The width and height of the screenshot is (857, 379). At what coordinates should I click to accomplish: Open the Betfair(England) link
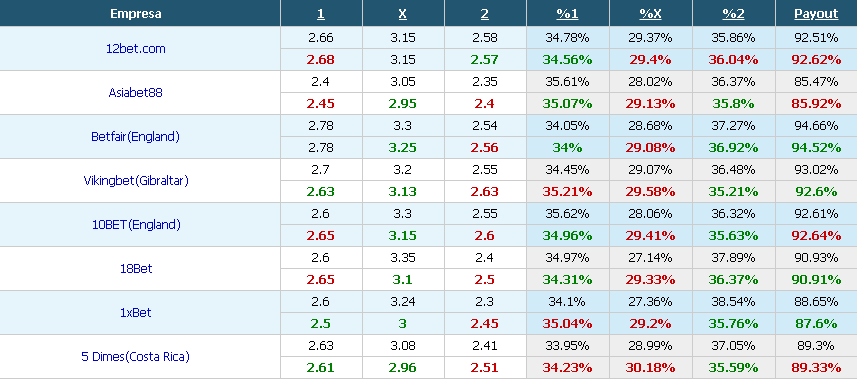pos(136,137)
